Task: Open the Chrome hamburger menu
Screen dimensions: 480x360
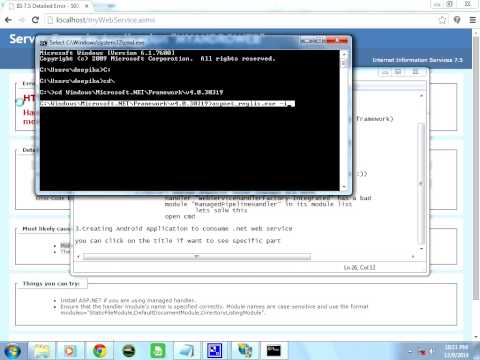Action: [x=472, y=20]
